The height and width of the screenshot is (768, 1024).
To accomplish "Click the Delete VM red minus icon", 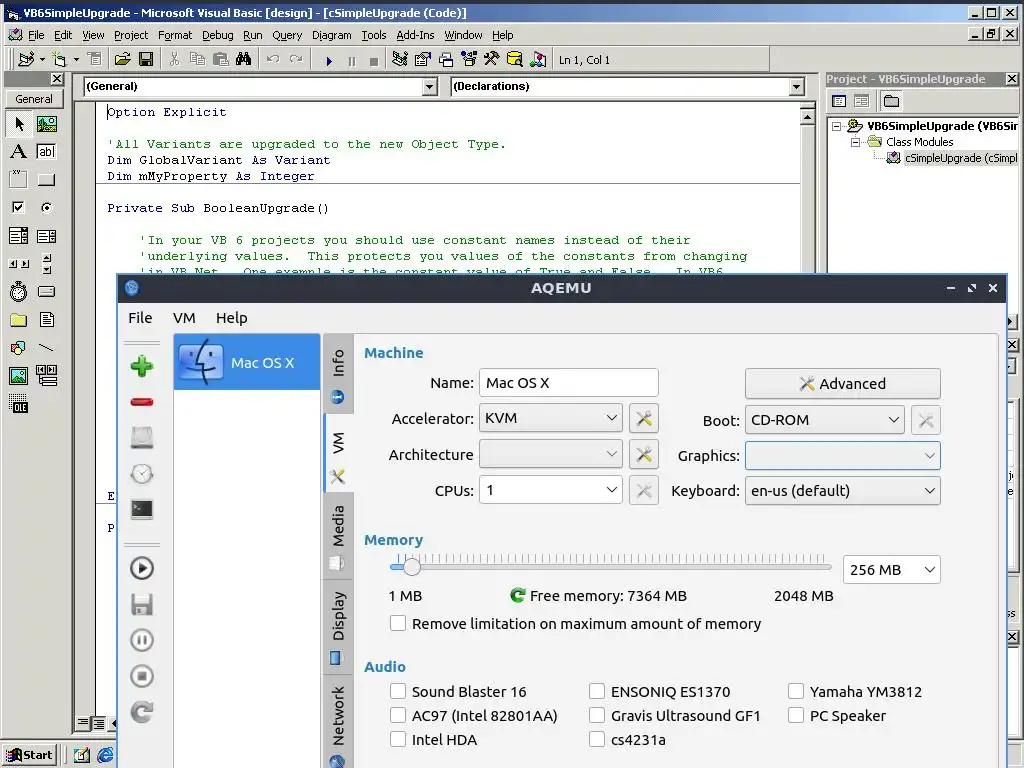I will (x=142, y=402).
